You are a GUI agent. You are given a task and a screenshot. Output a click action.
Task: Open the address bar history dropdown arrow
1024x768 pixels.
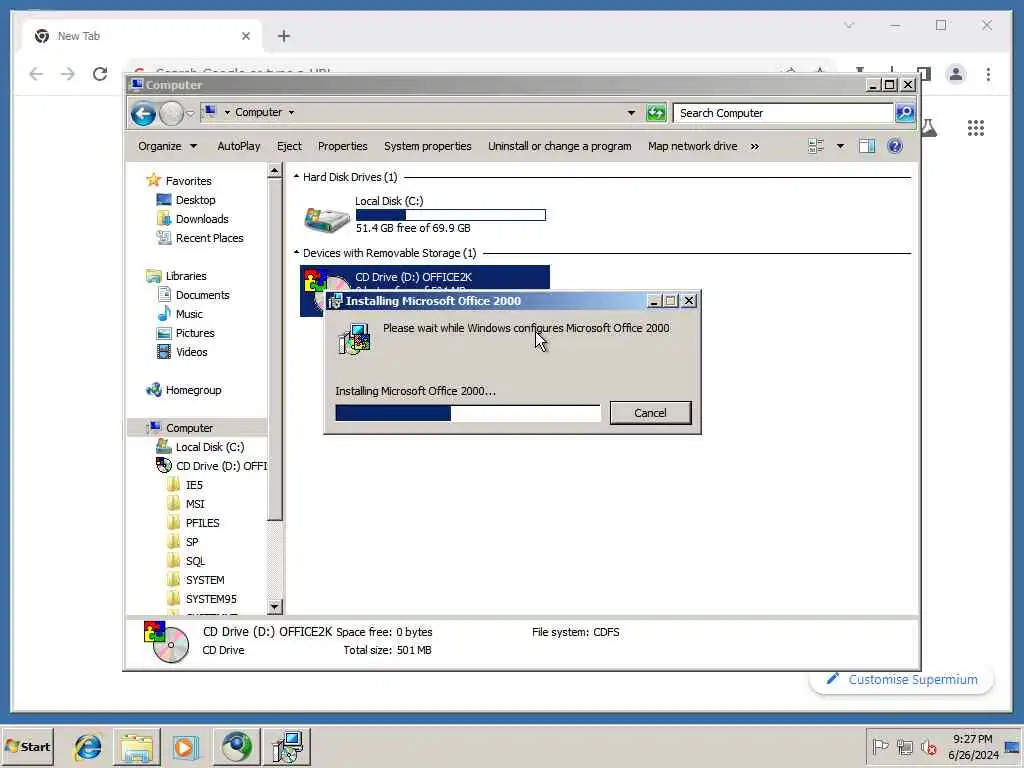coord(631,113)
